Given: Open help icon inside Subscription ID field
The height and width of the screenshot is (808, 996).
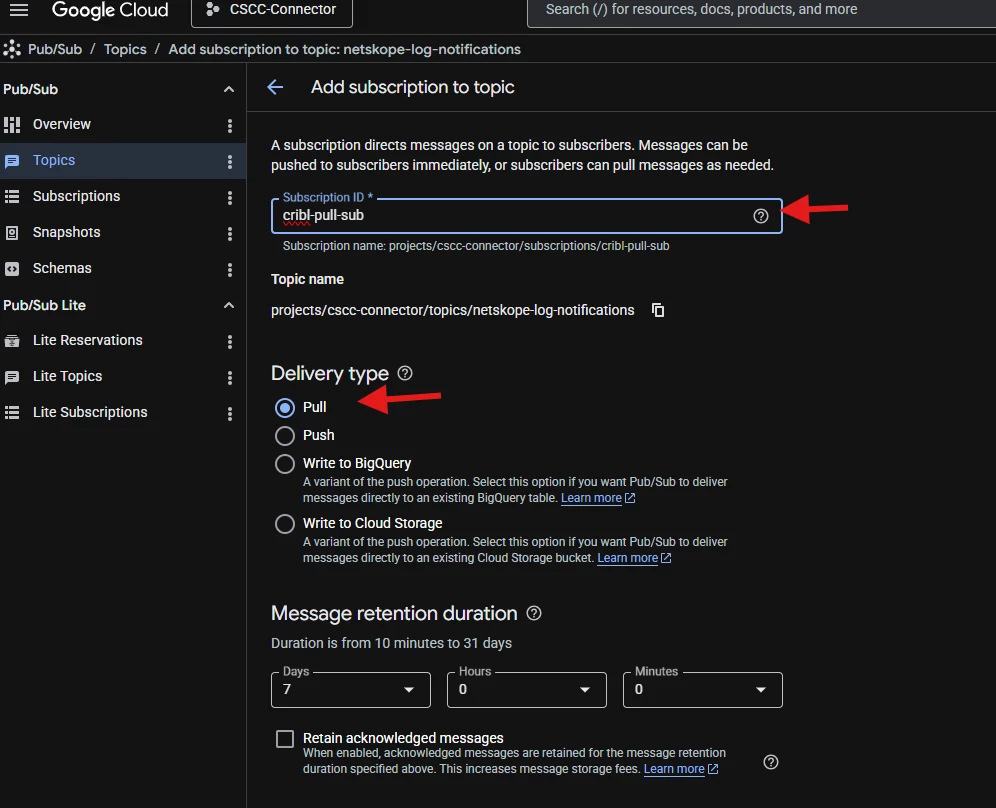Looking at the screenshot, I should point(760,216).
